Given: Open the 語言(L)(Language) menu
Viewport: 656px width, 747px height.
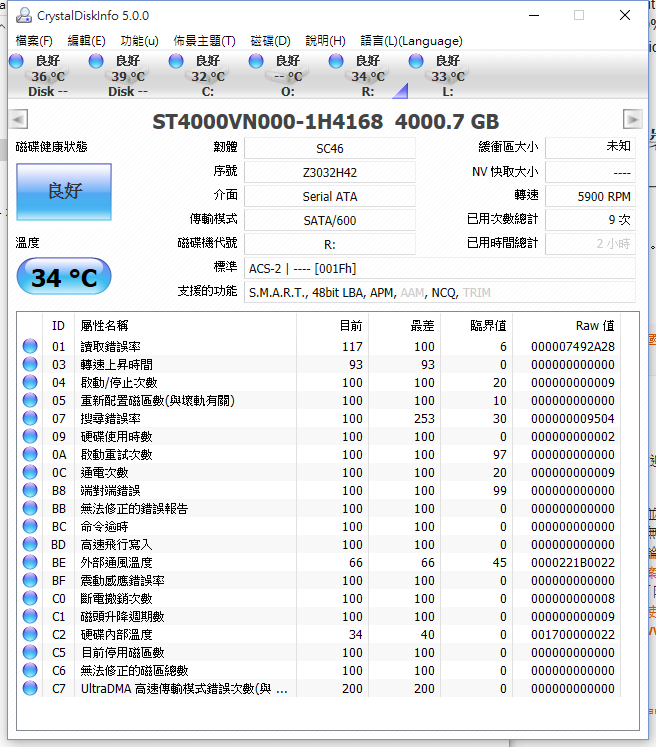Looking at the screenshot, I should (x=411, y=41).
